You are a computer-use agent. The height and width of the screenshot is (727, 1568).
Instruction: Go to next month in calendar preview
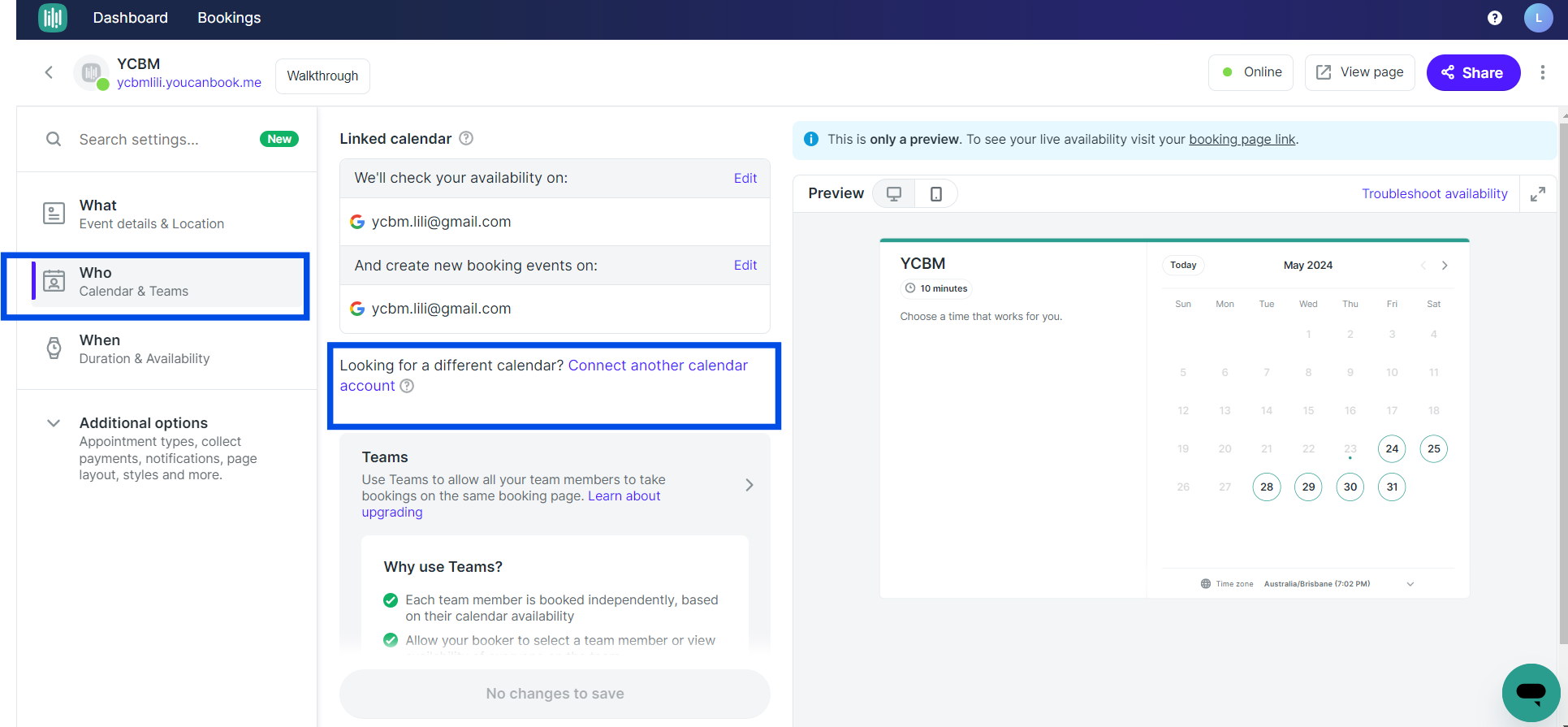[x=1445, y=266]
